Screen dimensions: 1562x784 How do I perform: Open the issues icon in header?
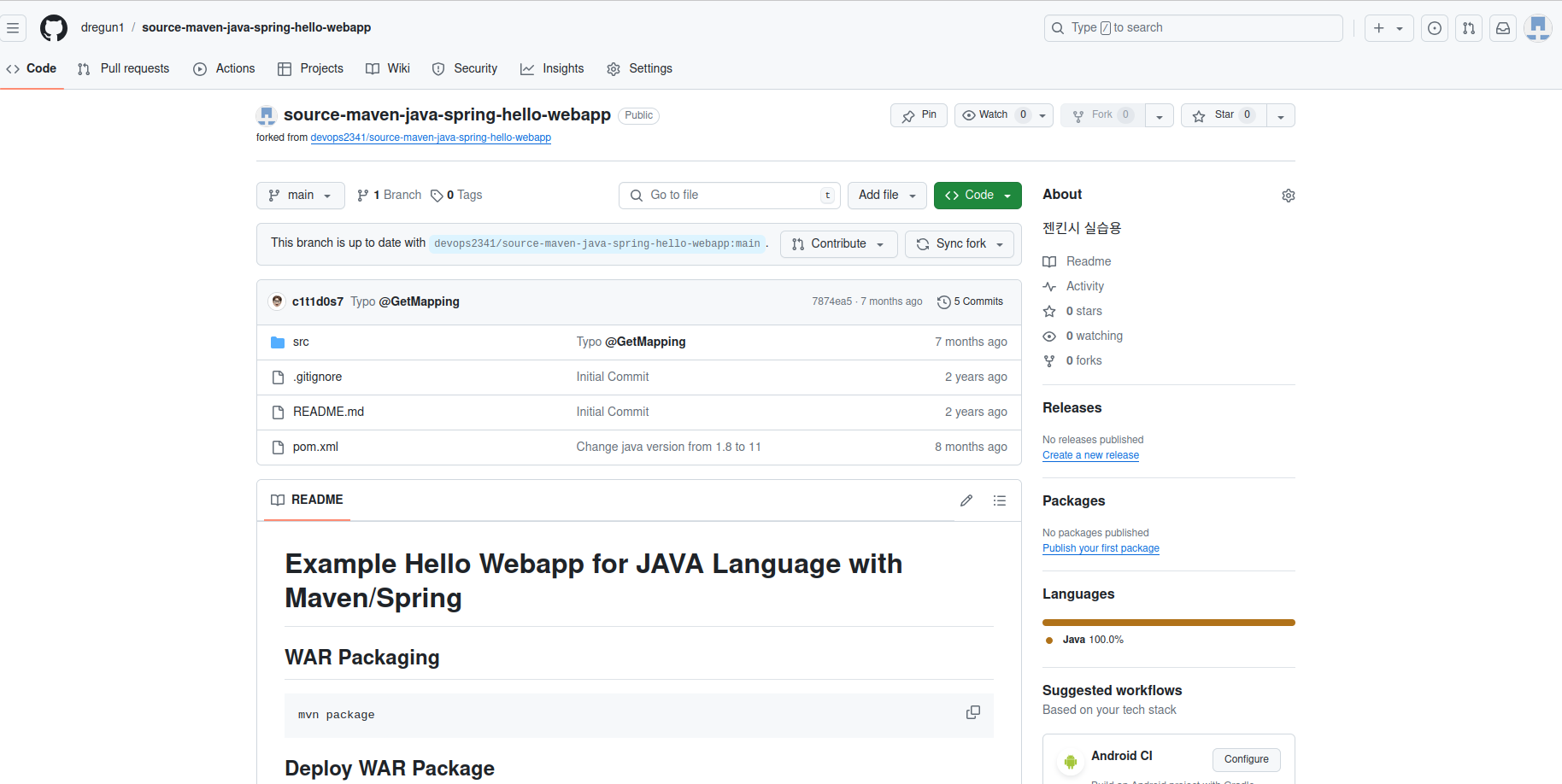click(x=1435, y=28)
